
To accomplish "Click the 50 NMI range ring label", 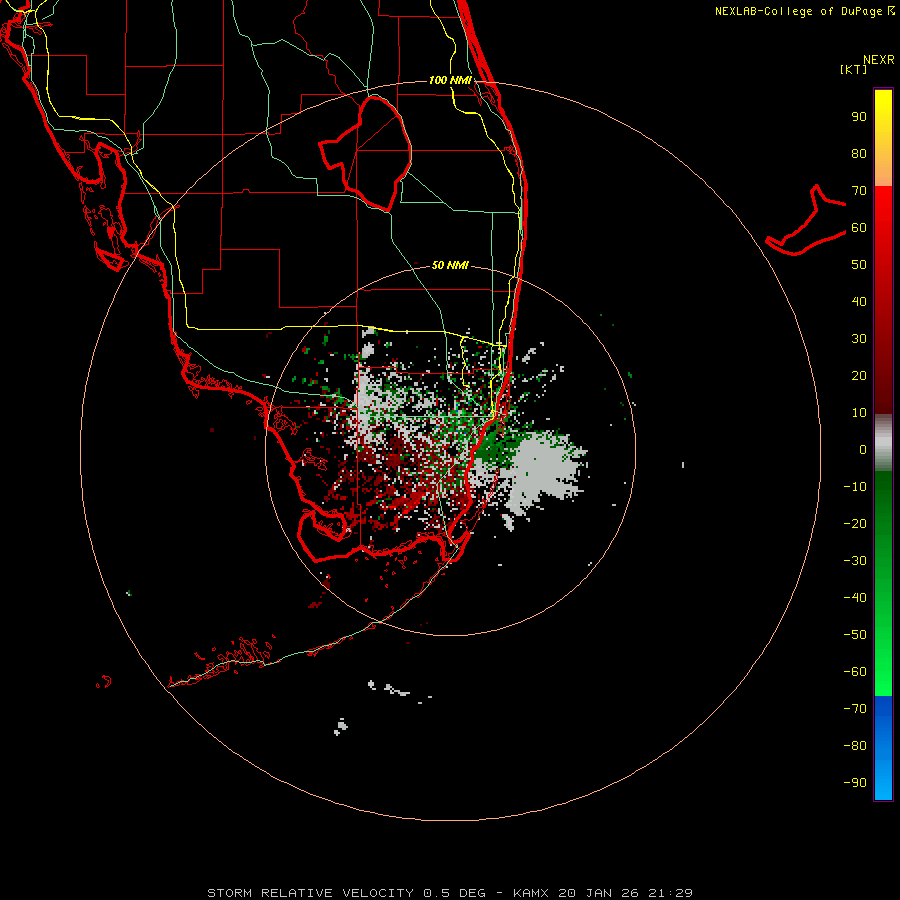I will click(x=450, y=265).
